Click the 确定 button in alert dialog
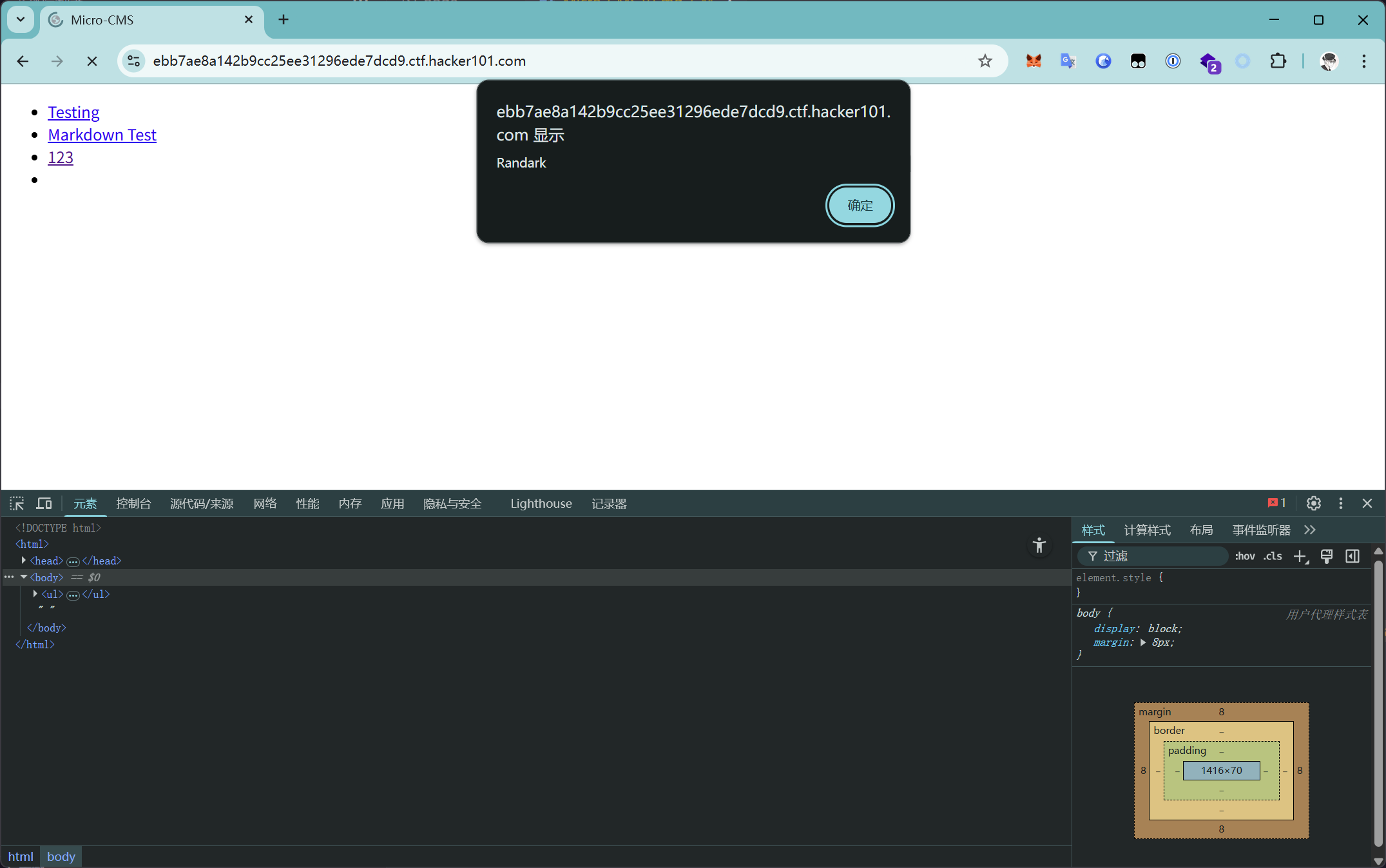1386x868 pixels. click(860, 206)
